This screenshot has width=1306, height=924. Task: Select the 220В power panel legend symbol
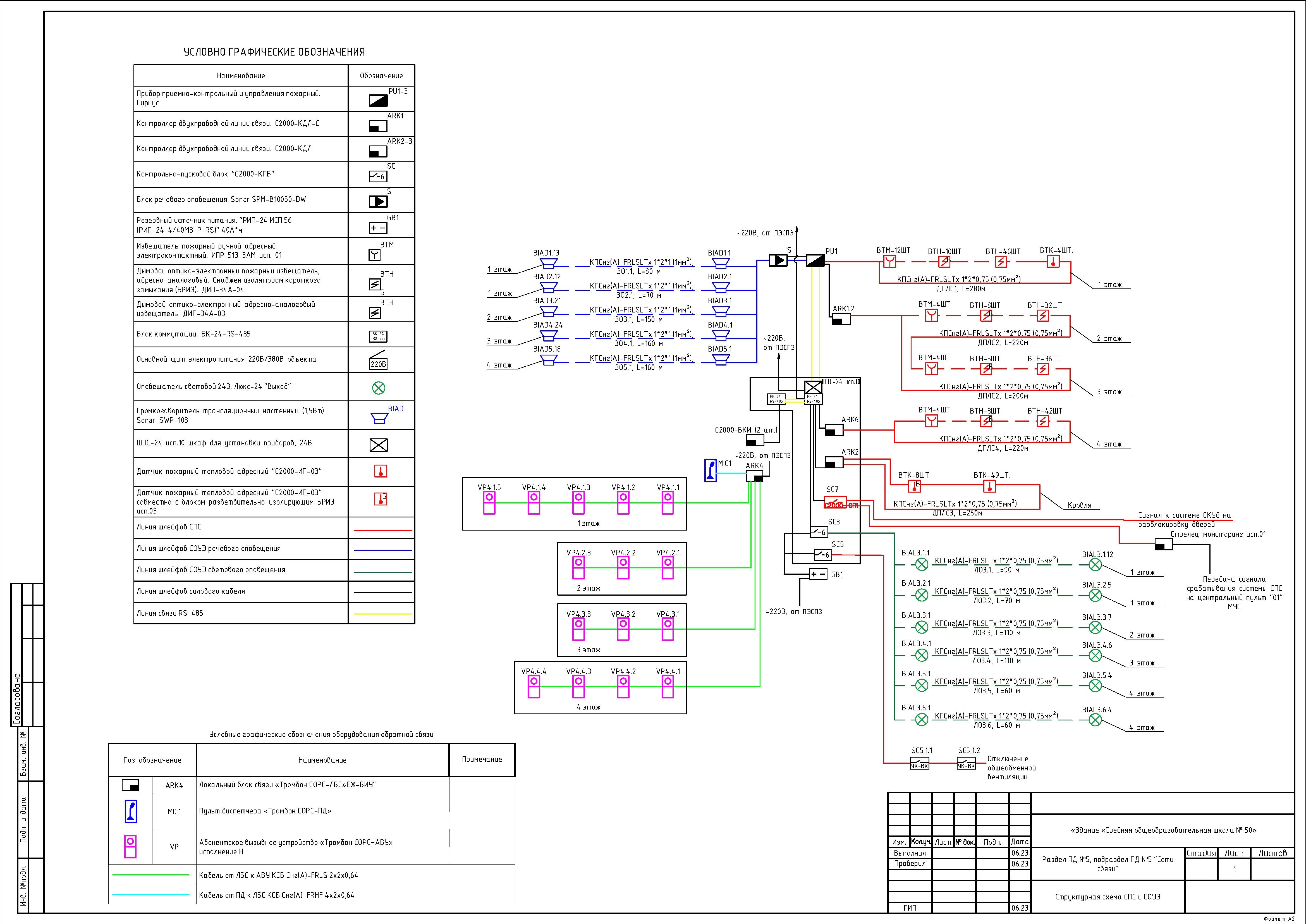(x=378, y=361)
